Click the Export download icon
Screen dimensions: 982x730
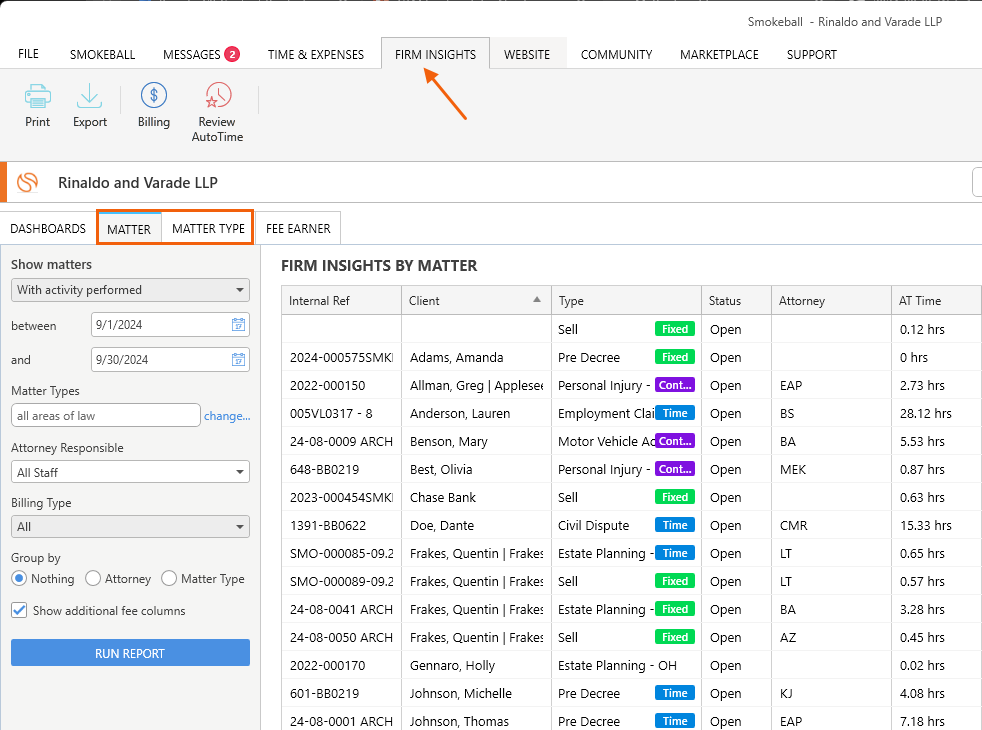click(90, 96)
